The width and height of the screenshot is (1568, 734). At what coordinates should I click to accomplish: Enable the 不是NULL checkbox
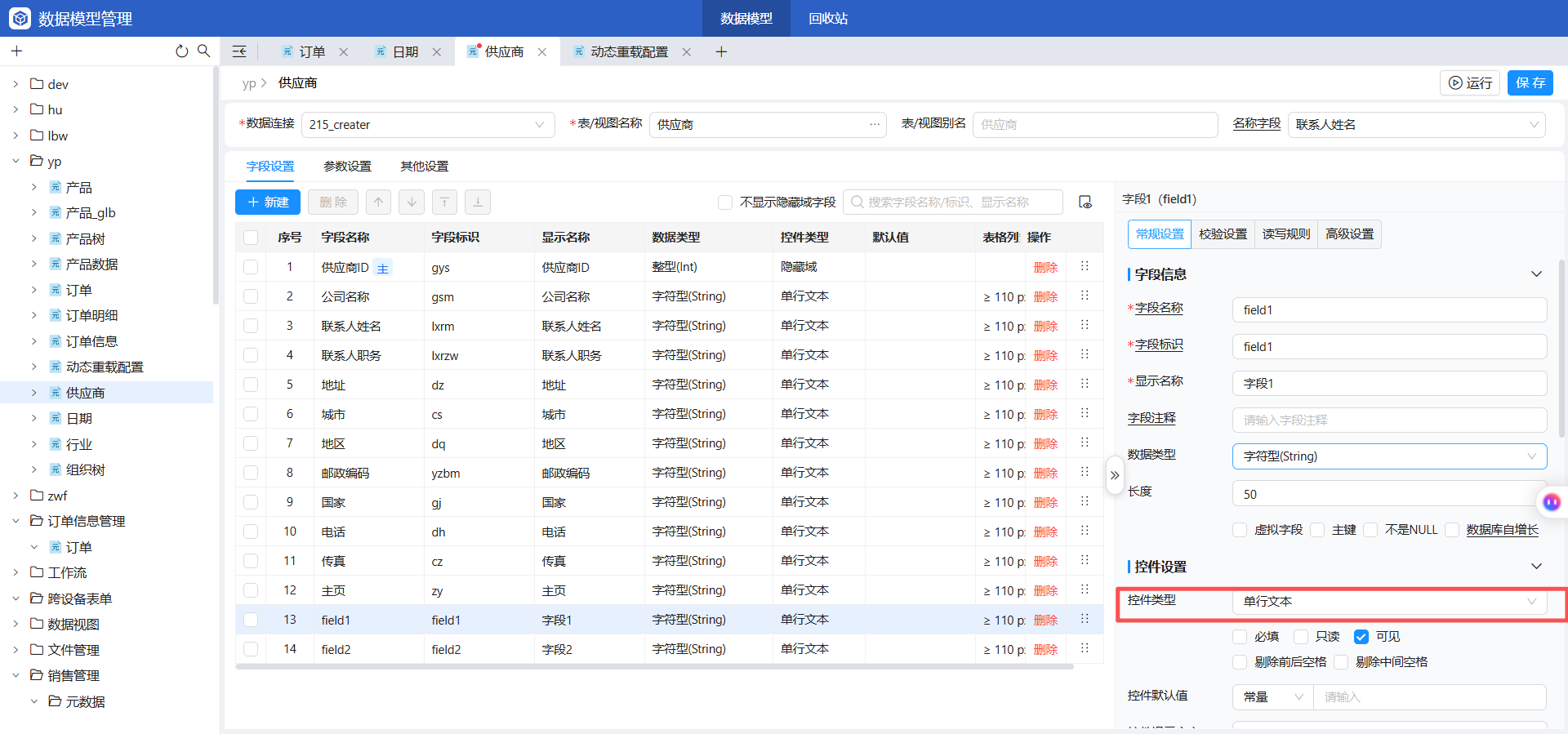[1370, 530]
